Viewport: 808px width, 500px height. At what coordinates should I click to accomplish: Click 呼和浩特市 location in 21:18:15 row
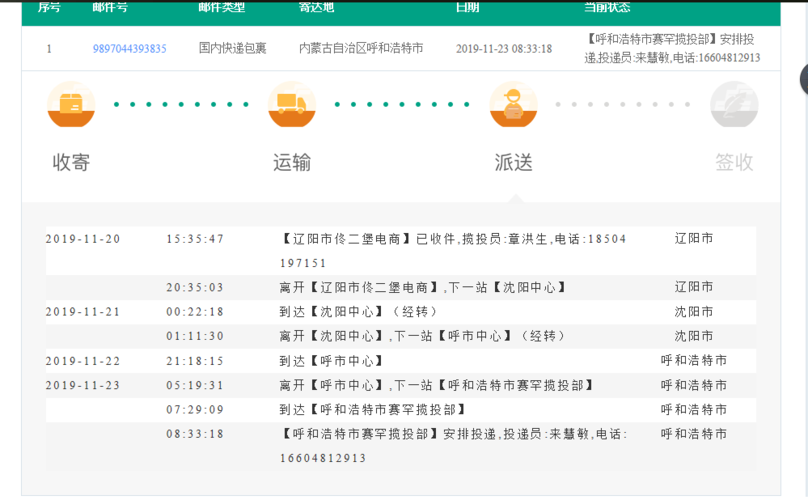coord(694,360)
